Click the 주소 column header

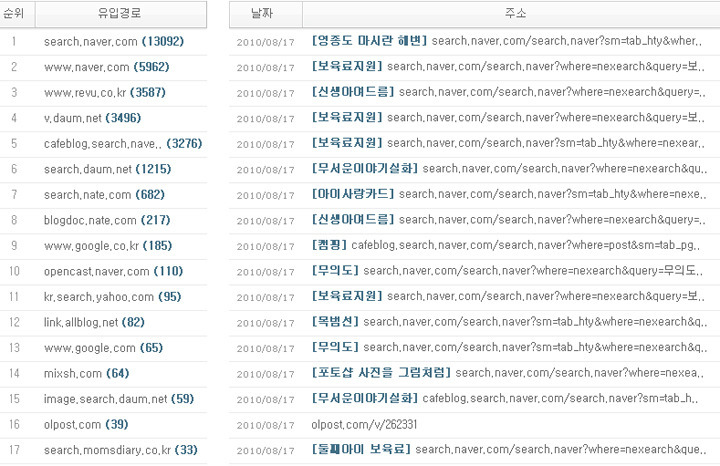point(511,14)
